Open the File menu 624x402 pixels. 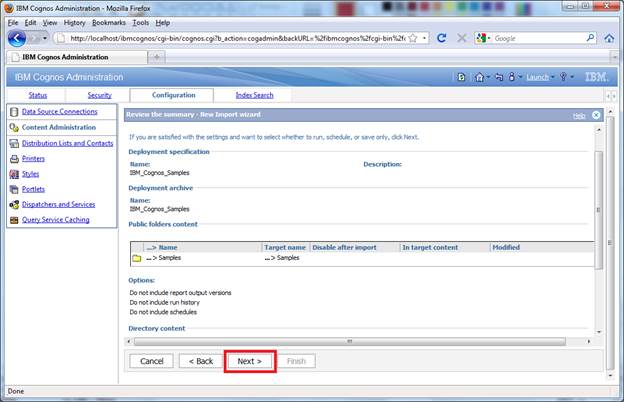pos(13,23)
